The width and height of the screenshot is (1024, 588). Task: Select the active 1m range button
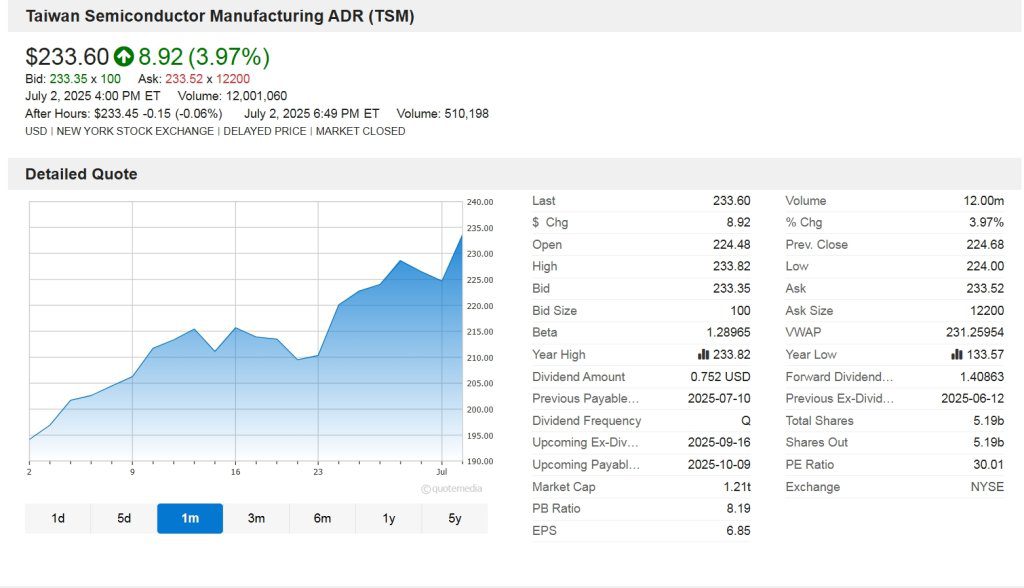click(x=190, y=518)
